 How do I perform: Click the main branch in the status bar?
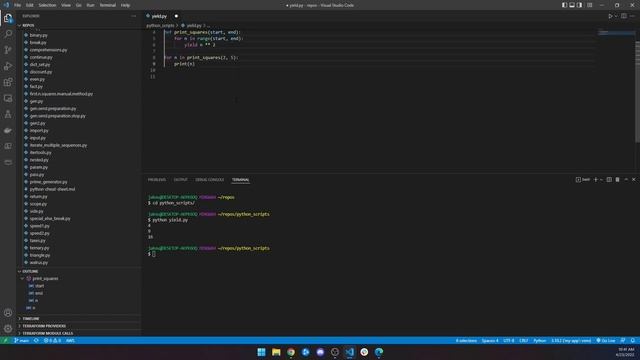(x=22, y=340)
